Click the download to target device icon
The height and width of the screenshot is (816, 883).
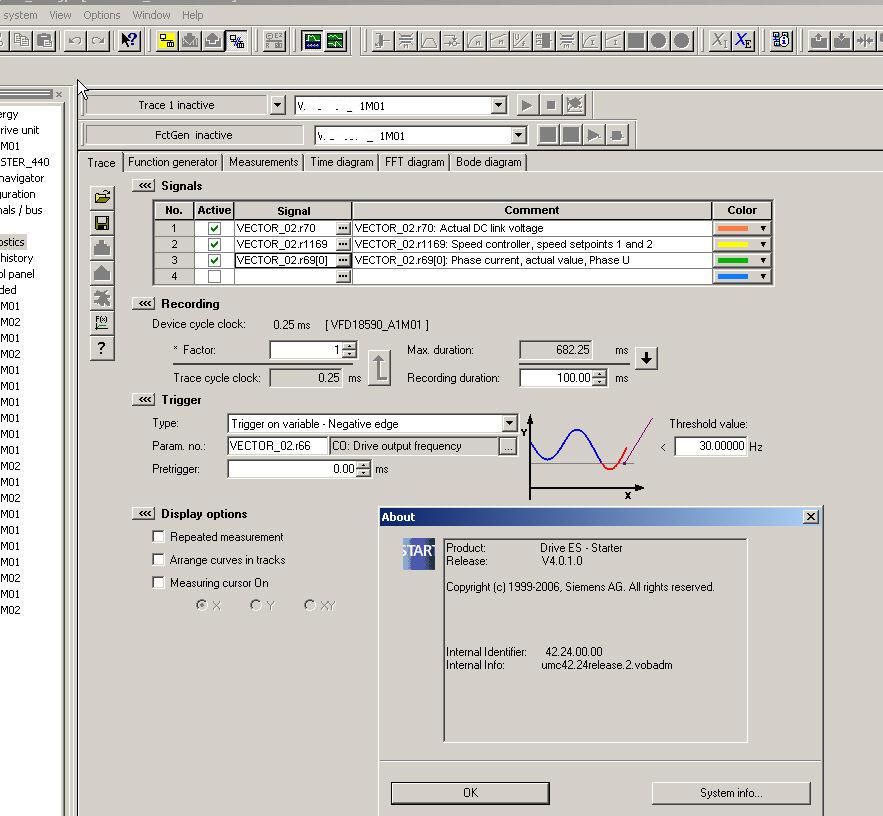(190, 41)
